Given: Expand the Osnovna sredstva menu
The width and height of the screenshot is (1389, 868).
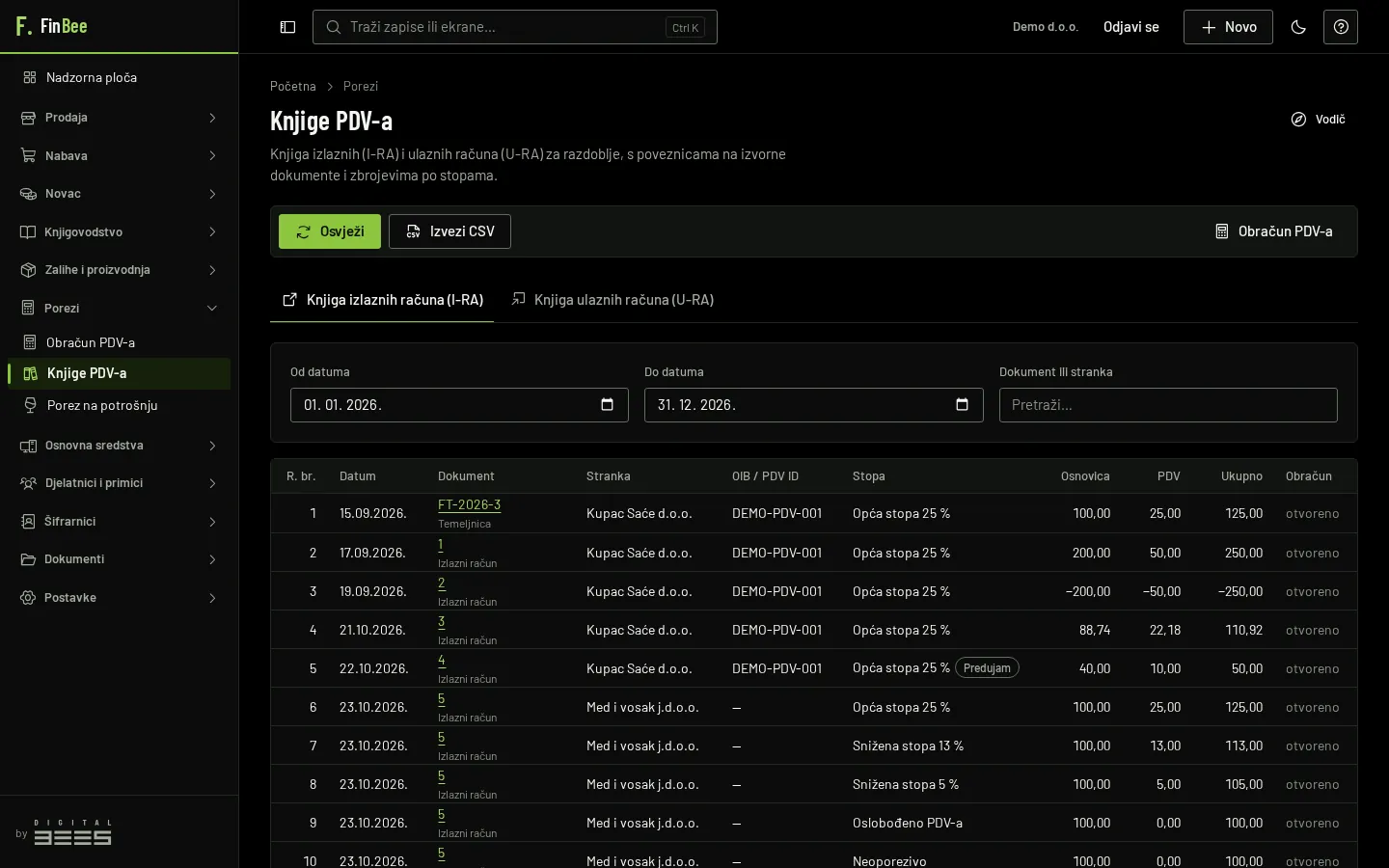Looking at the screenshot, I should click(119, 446).
